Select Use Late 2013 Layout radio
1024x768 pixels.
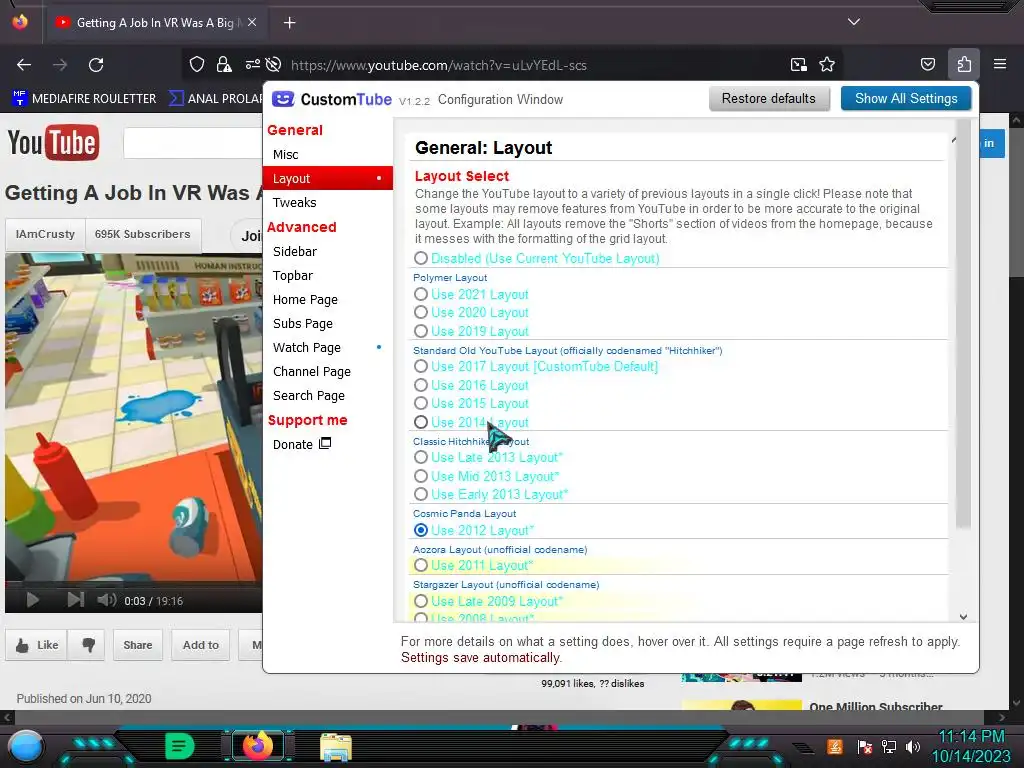point(421,458)
